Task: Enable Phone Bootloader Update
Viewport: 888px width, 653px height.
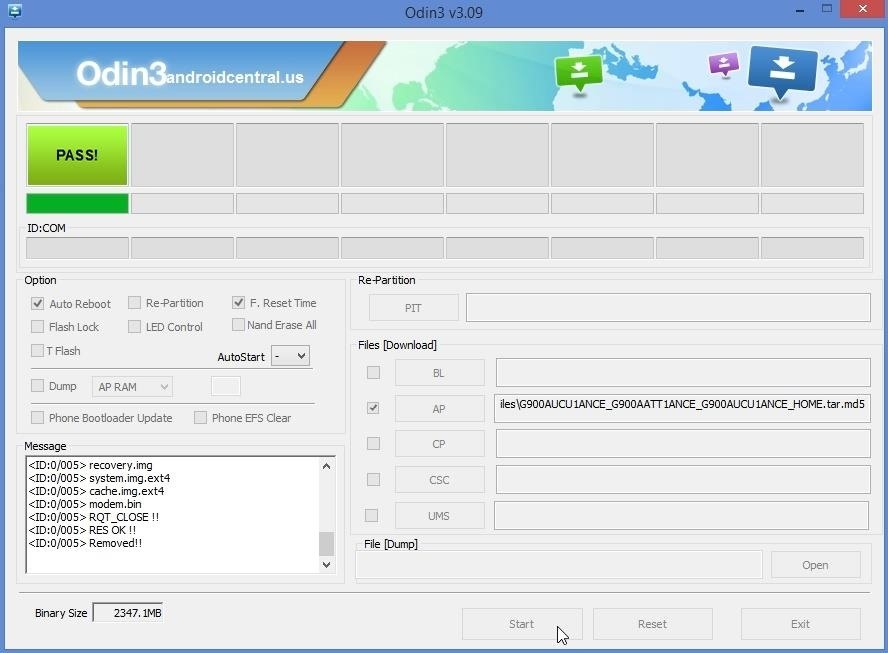Action: (37, 418)
